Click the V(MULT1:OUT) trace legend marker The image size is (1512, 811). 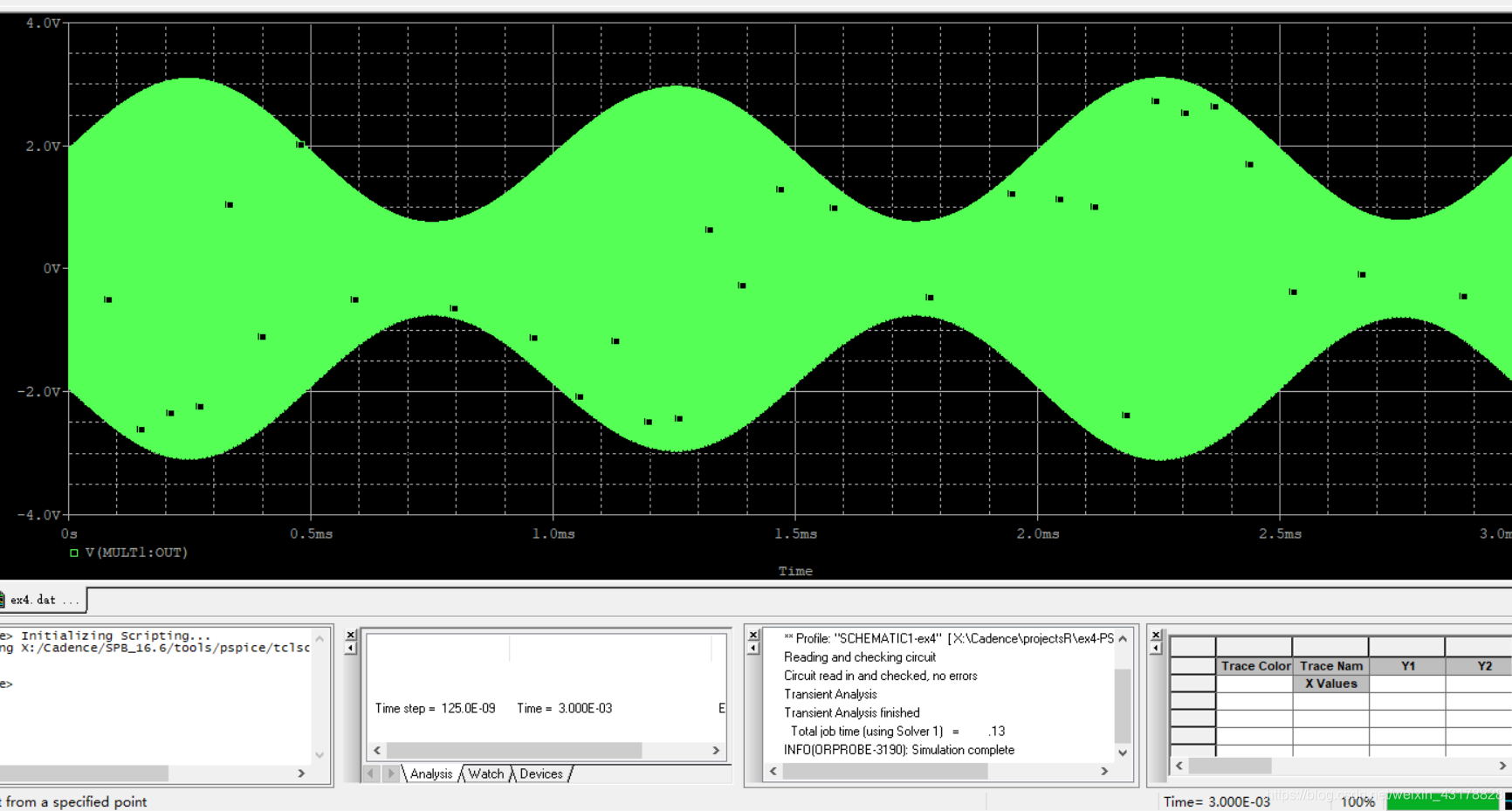74,553
